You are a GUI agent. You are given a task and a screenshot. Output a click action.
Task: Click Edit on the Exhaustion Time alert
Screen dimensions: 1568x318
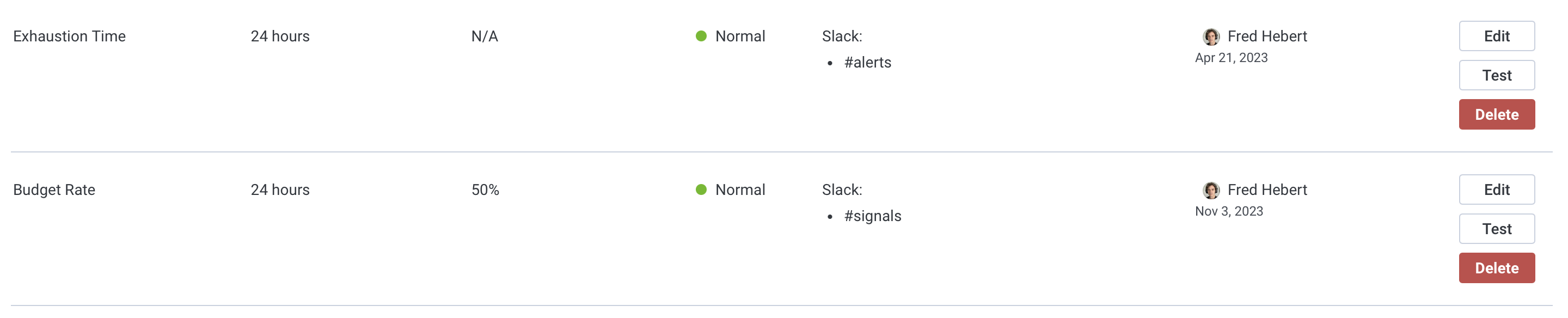[1497, 36]
